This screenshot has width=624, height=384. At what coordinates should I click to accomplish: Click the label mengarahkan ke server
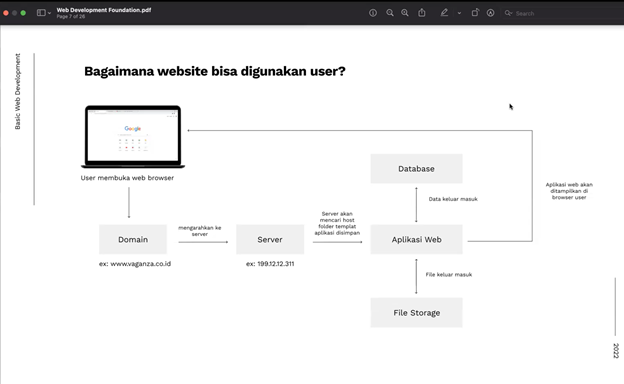(x=200, y=231)
